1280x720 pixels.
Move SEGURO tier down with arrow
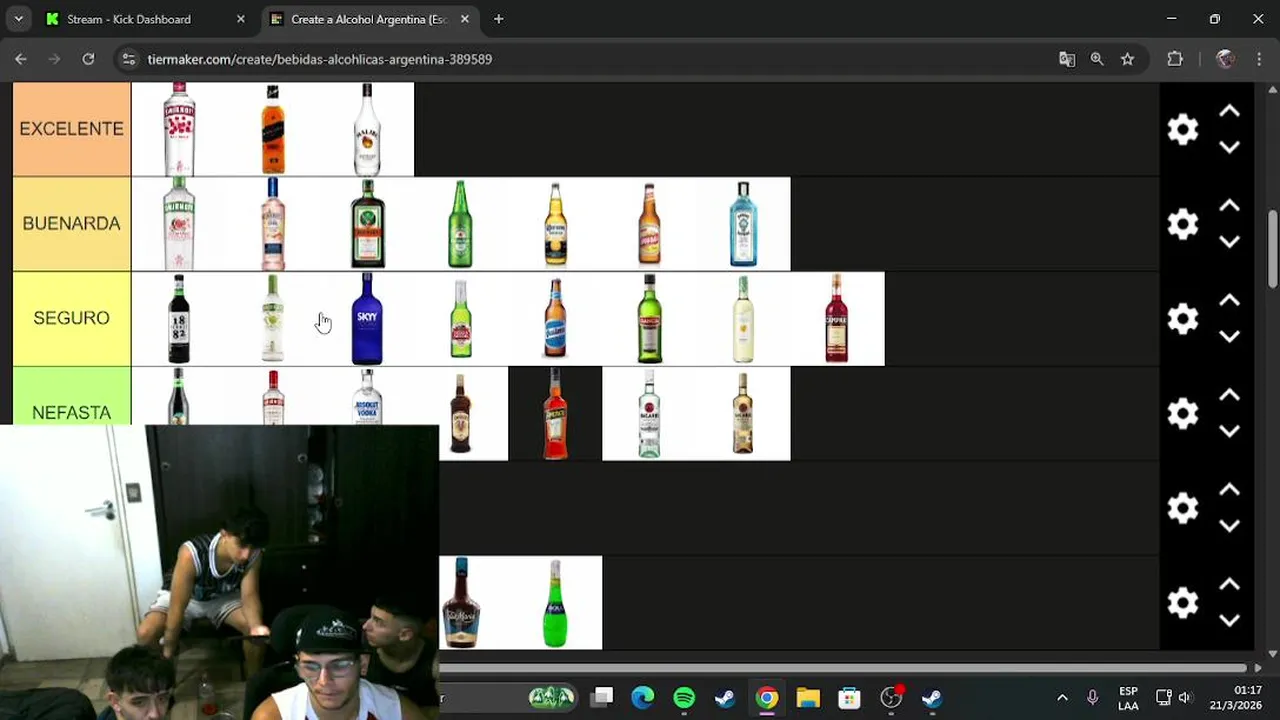click(x=1230, y=336)
